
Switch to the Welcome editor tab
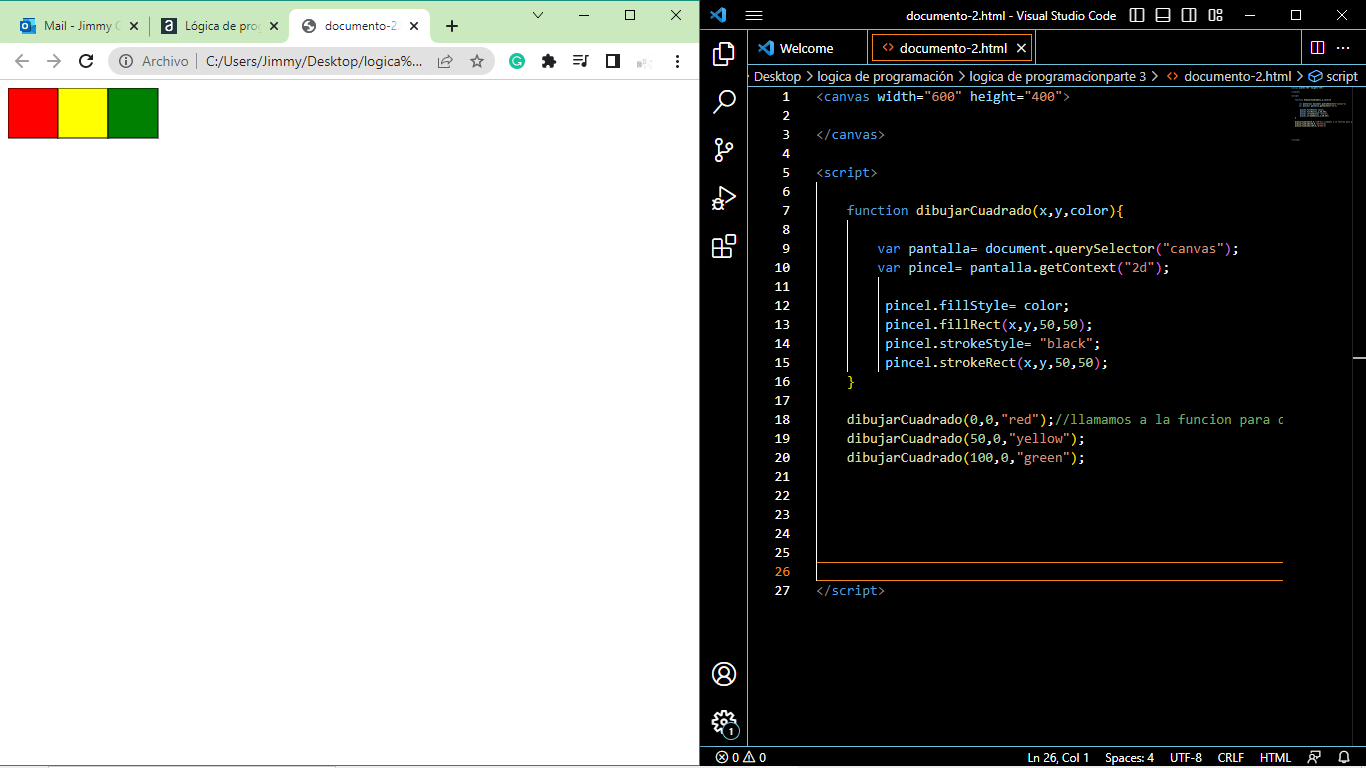coord(806,48)
